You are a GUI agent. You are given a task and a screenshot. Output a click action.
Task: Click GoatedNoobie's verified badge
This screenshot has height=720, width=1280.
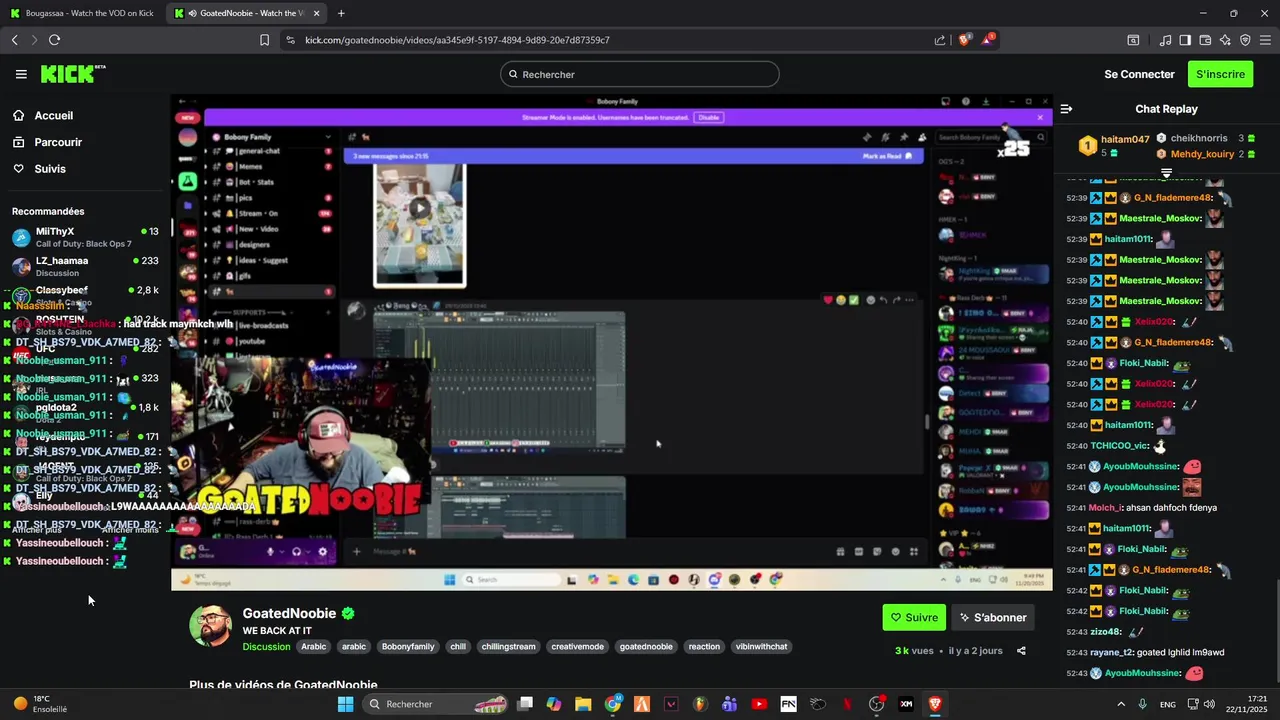coord(348,613)
